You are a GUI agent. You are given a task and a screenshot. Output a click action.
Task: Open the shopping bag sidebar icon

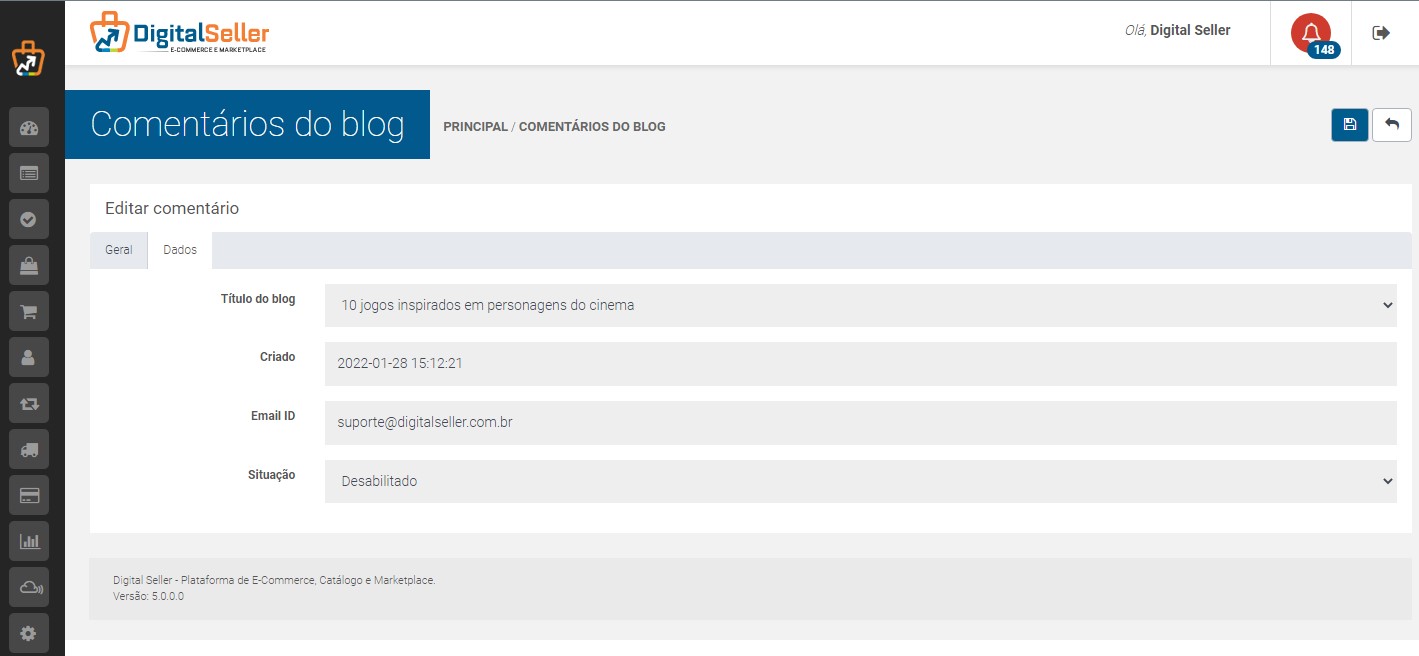coord(29,266)
